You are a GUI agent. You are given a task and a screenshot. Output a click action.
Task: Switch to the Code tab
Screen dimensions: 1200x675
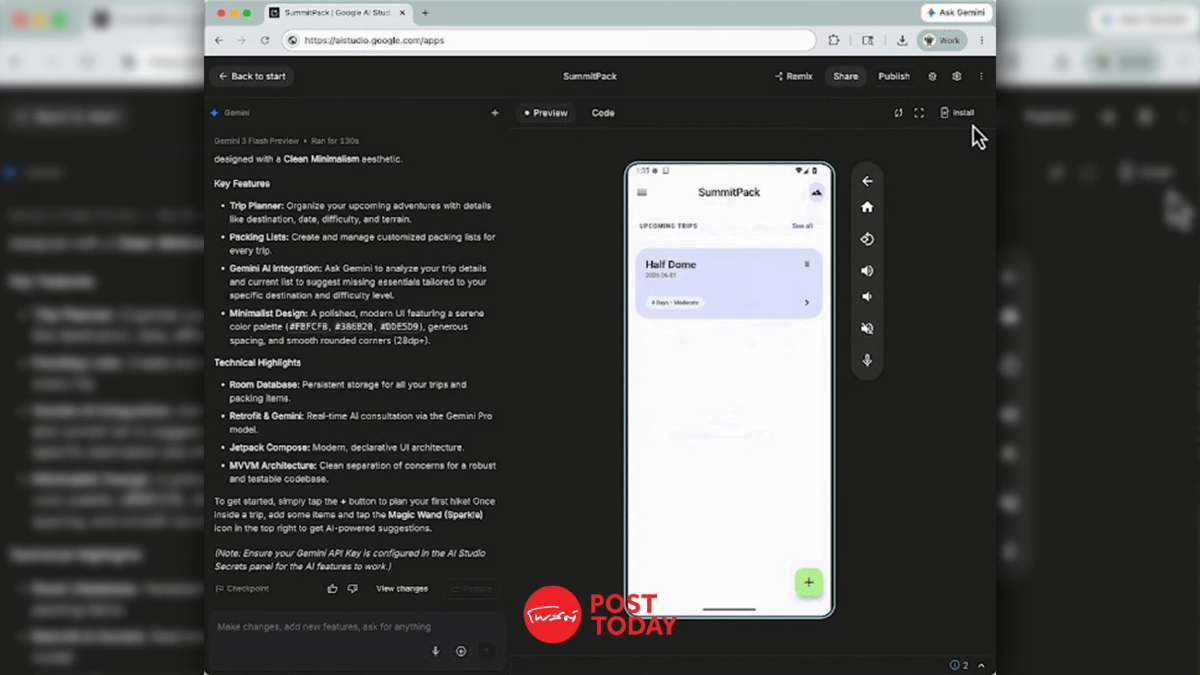[x=603, y=113]
